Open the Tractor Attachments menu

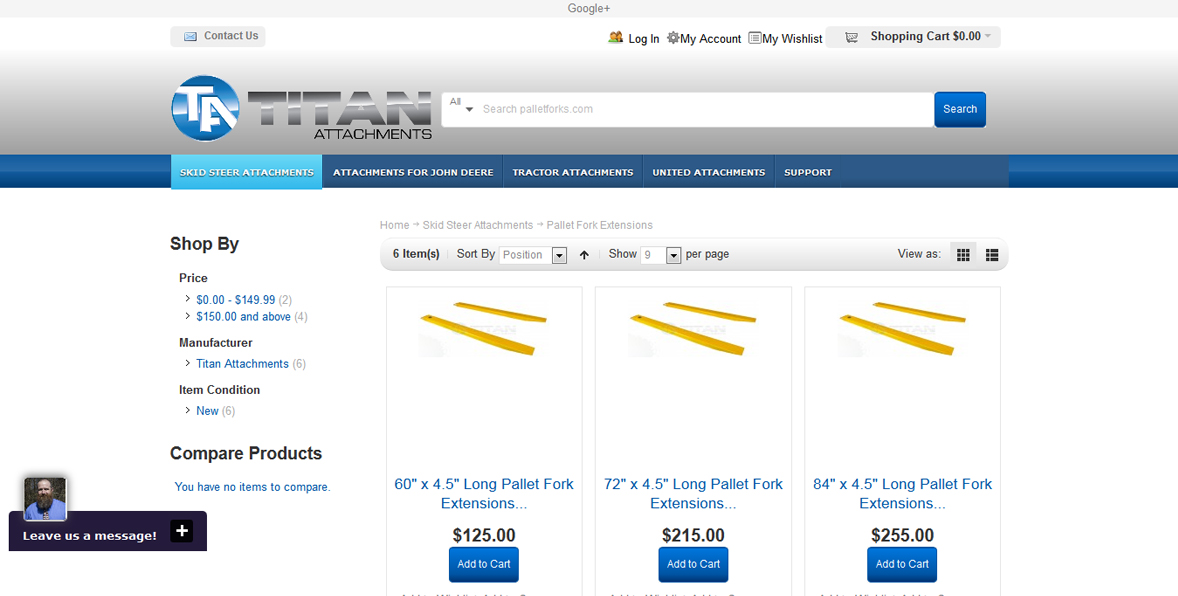(573, 172)
